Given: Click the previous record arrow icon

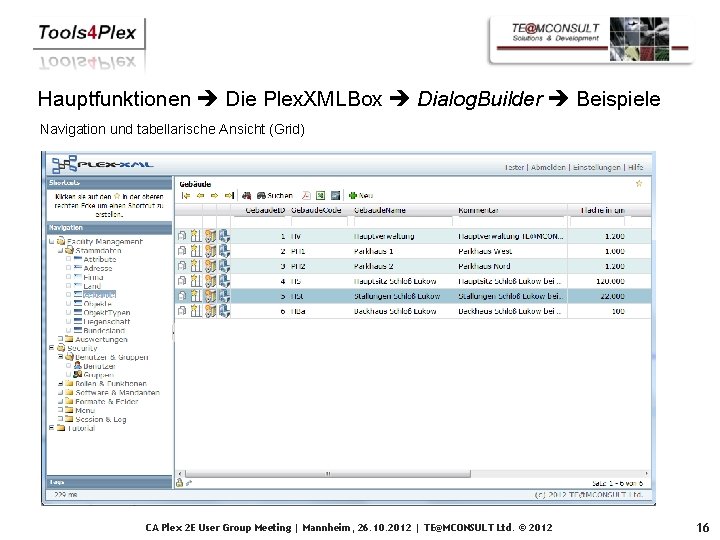Looking at the screenshot, I should (x=200, y=196).
